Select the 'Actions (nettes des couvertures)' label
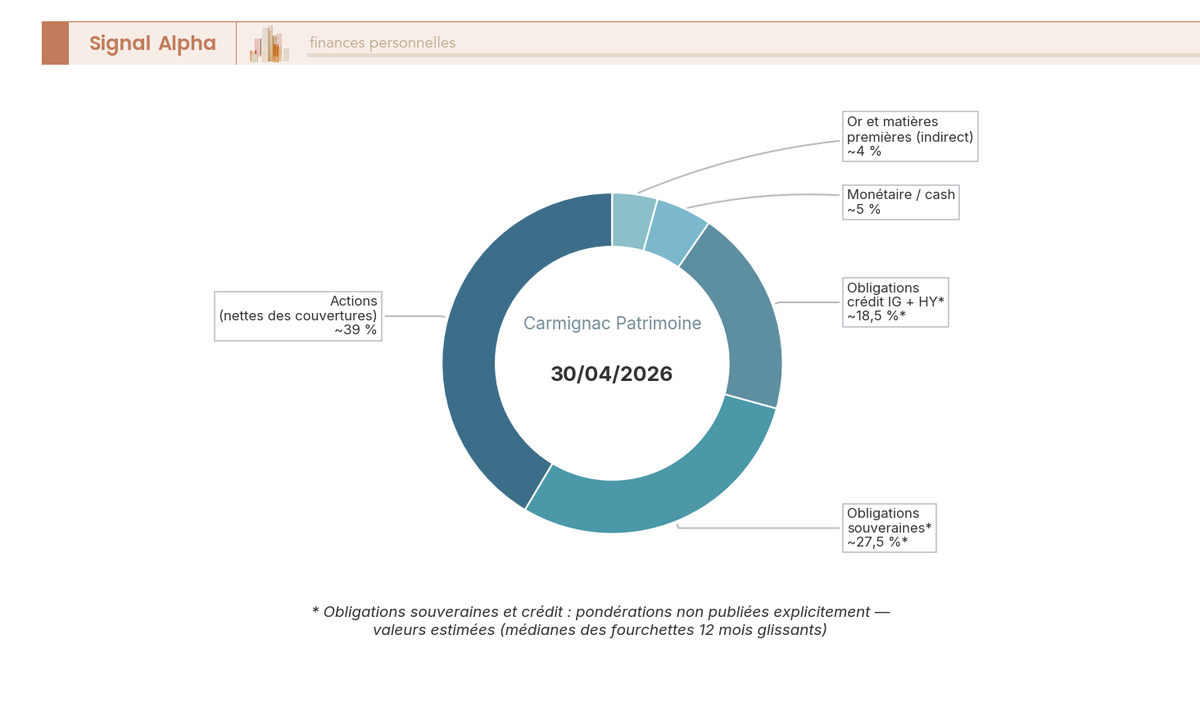 [x=298, y=315]
